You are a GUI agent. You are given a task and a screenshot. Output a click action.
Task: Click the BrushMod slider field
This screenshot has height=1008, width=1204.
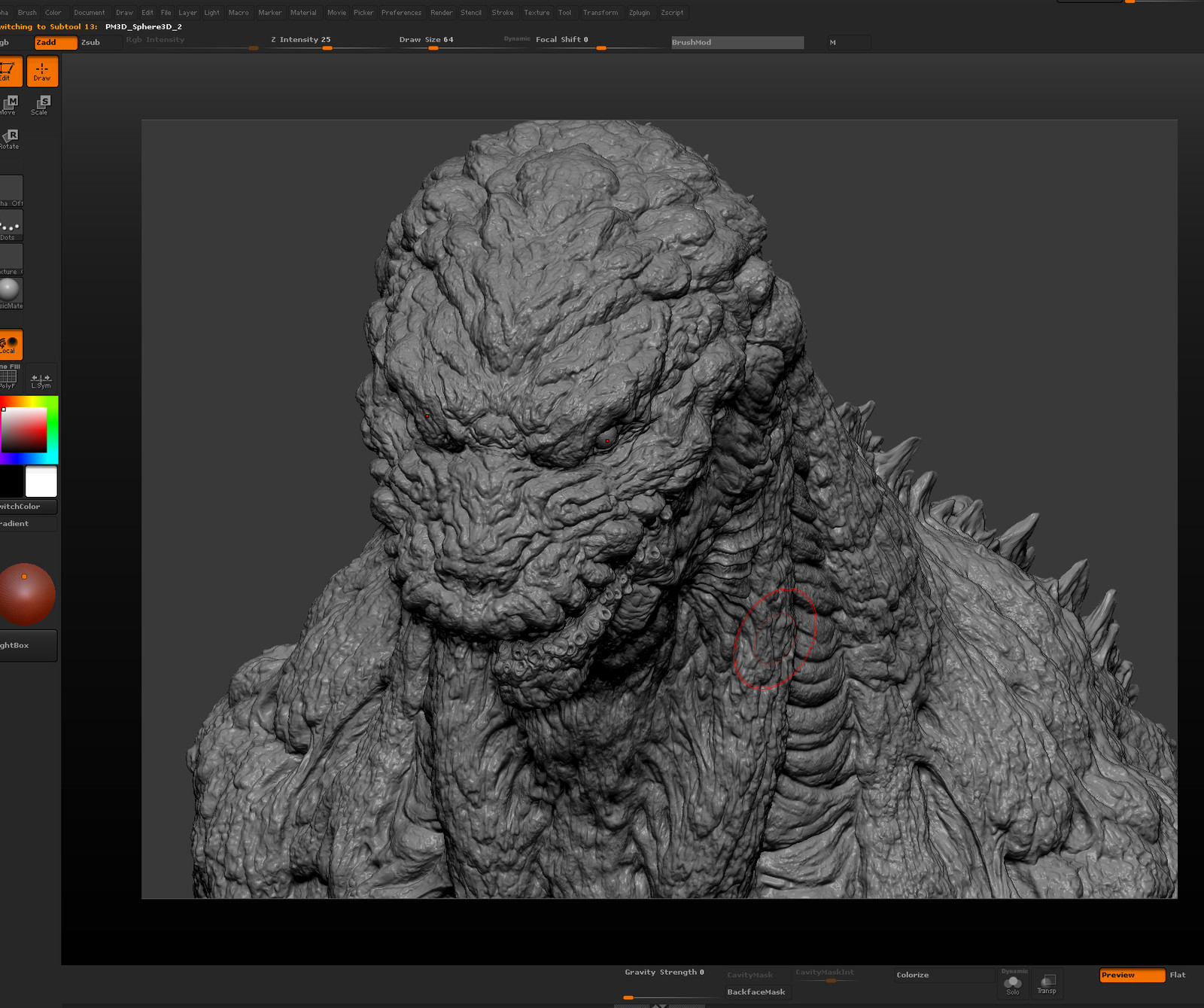pos(737,43)
